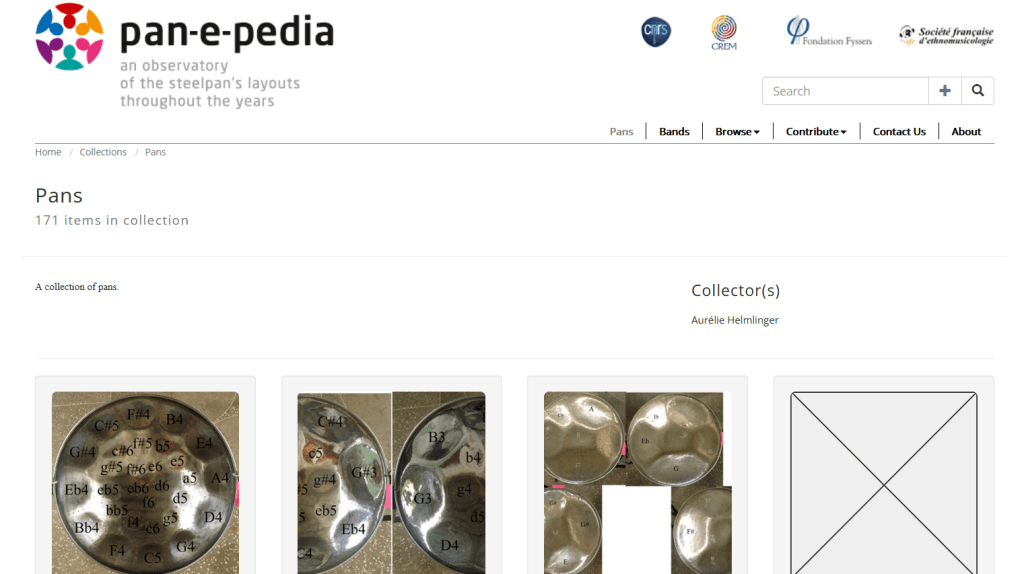1024x574 pixels.
Task: Open the single labeled steelpan thumbnail
Action: pos(145,483)
